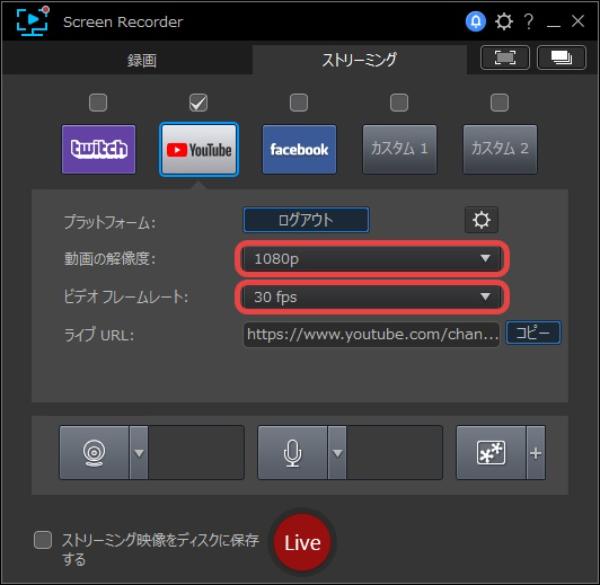Enable the Facebook checkbox
This screenshot has width=600, height=585.
[x=299, y=103]
